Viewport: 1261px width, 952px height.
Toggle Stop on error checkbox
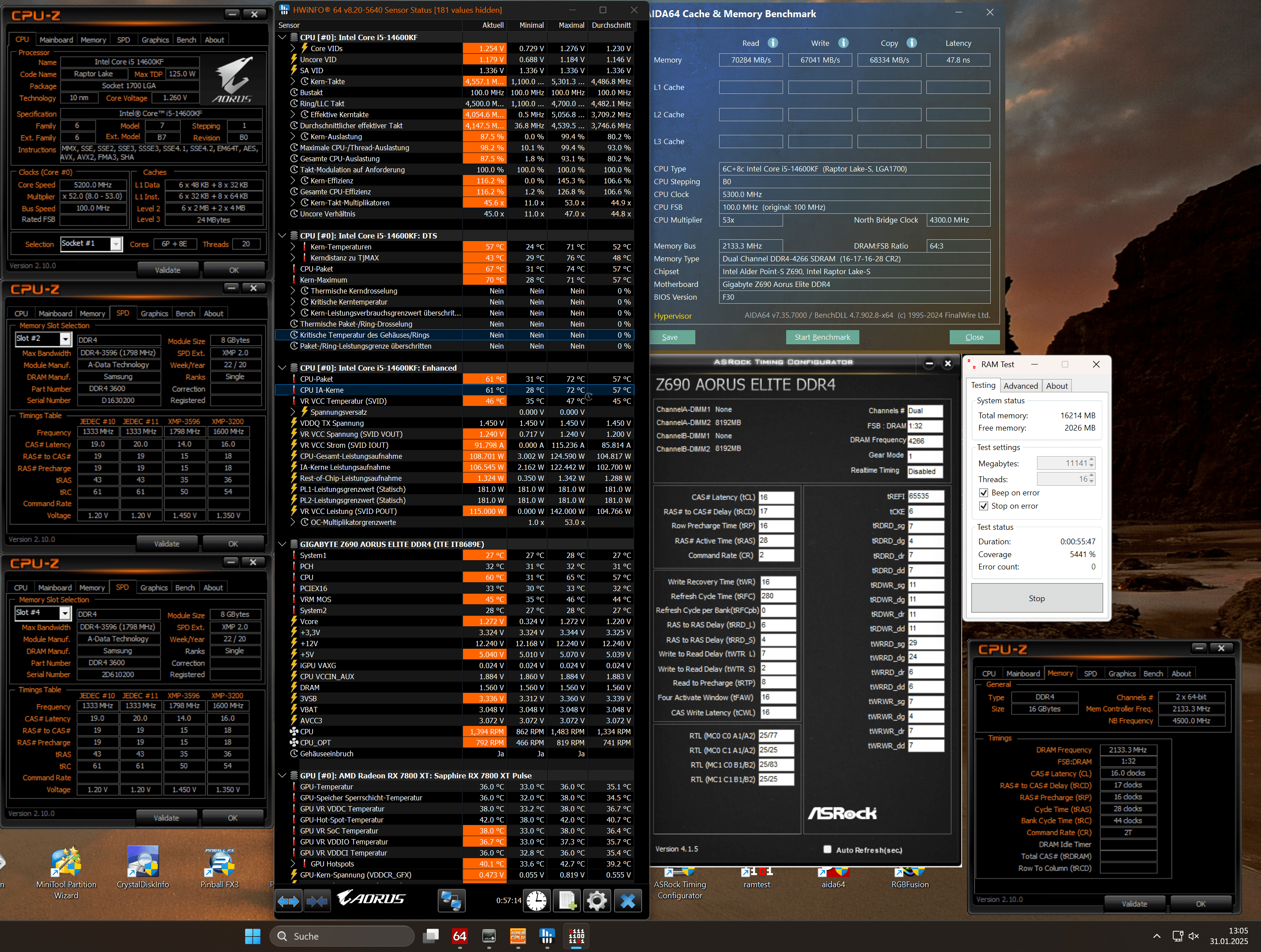[983, 506]
